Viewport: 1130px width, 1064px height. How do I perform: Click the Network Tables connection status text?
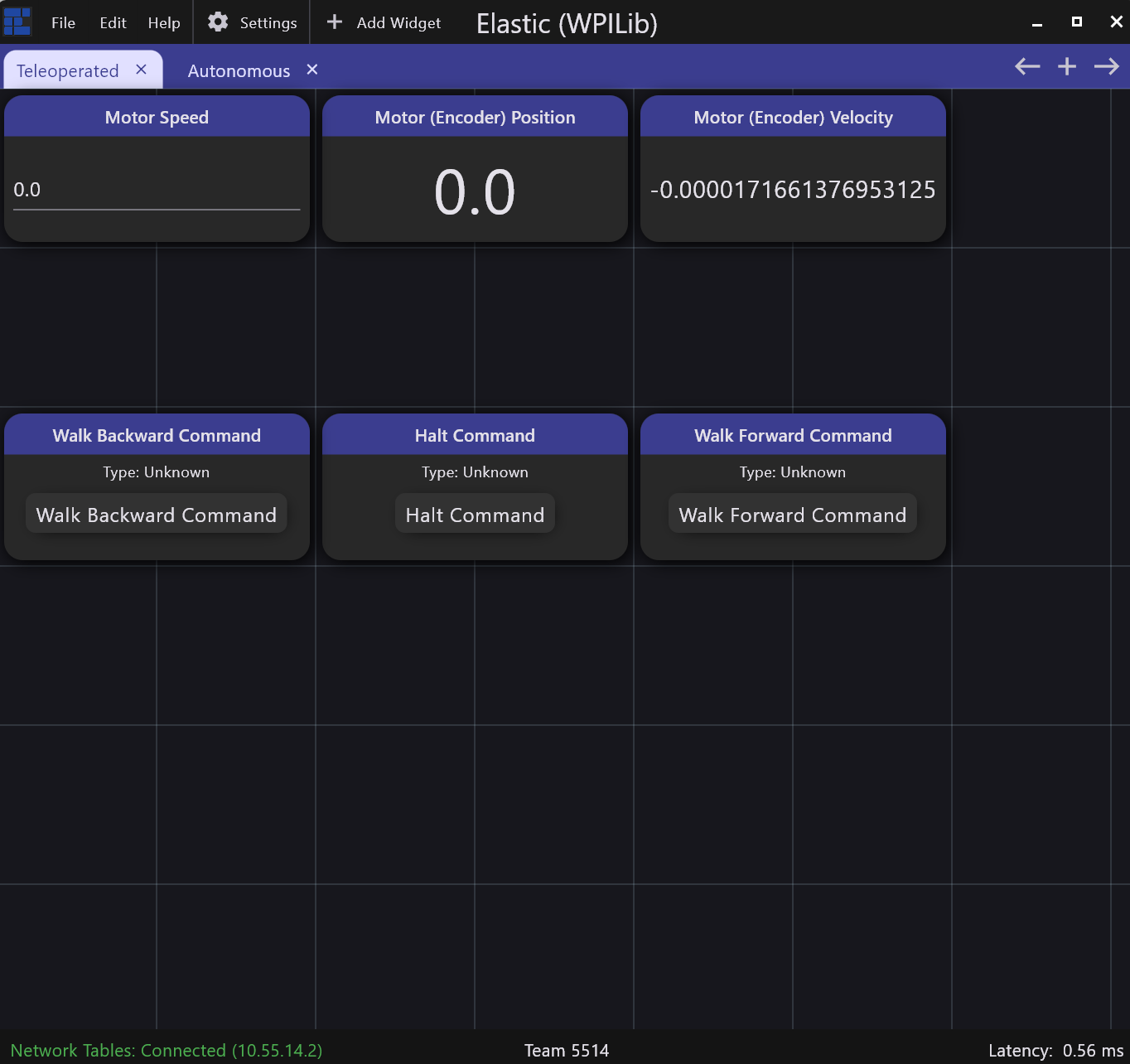167,1051
